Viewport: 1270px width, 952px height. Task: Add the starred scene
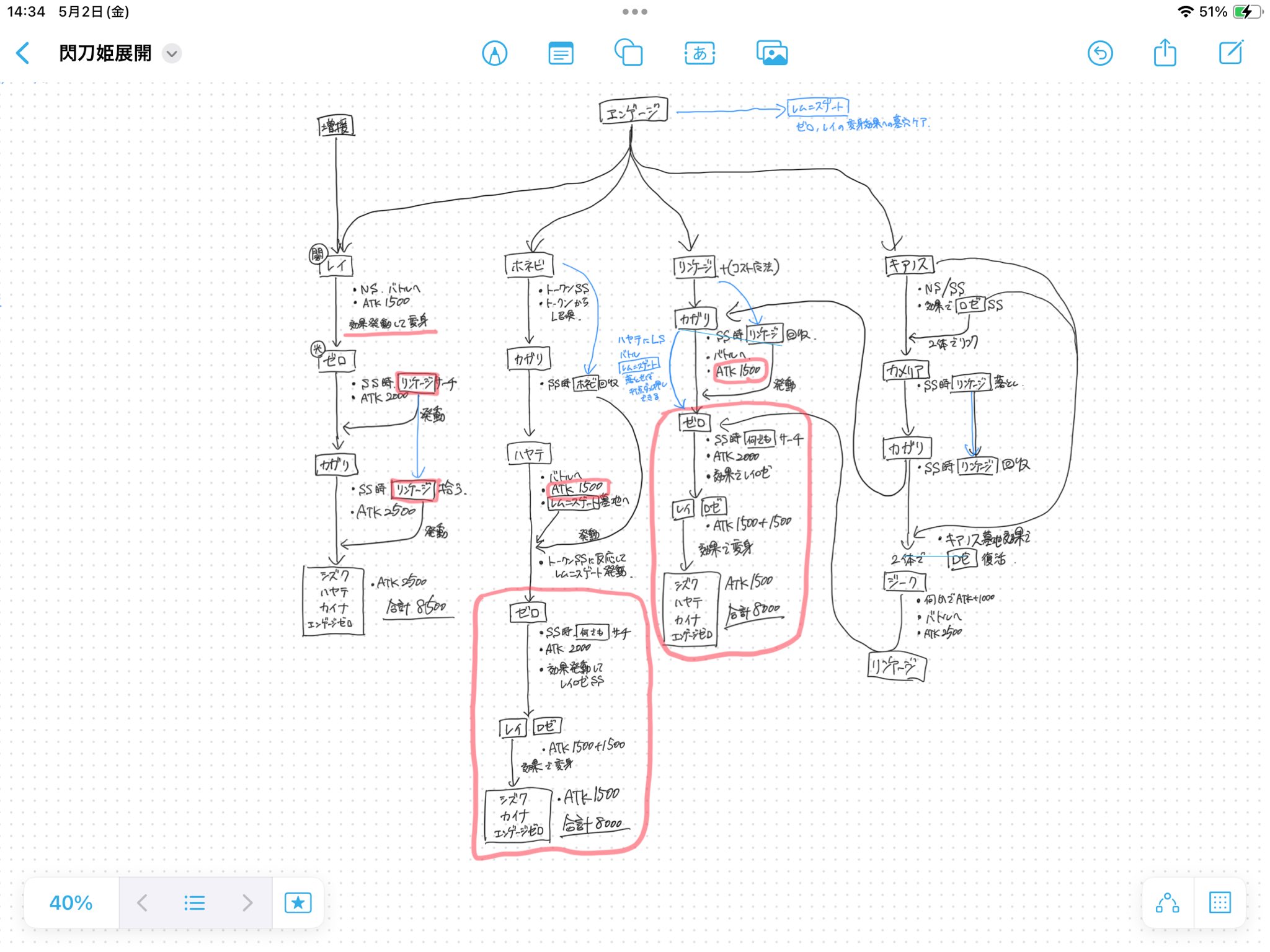(x=298, y=902)
